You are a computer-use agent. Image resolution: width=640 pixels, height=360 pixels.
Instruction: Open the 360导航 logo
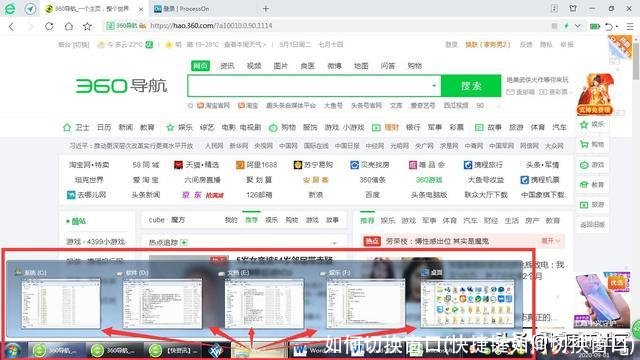coord(121,86)
